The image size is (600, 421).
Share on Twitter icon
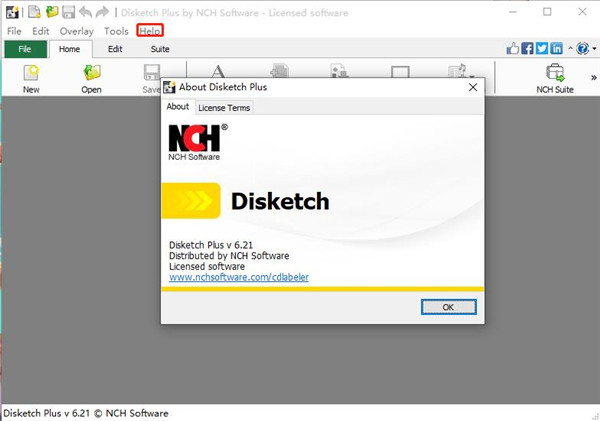(x=542, y=49)
